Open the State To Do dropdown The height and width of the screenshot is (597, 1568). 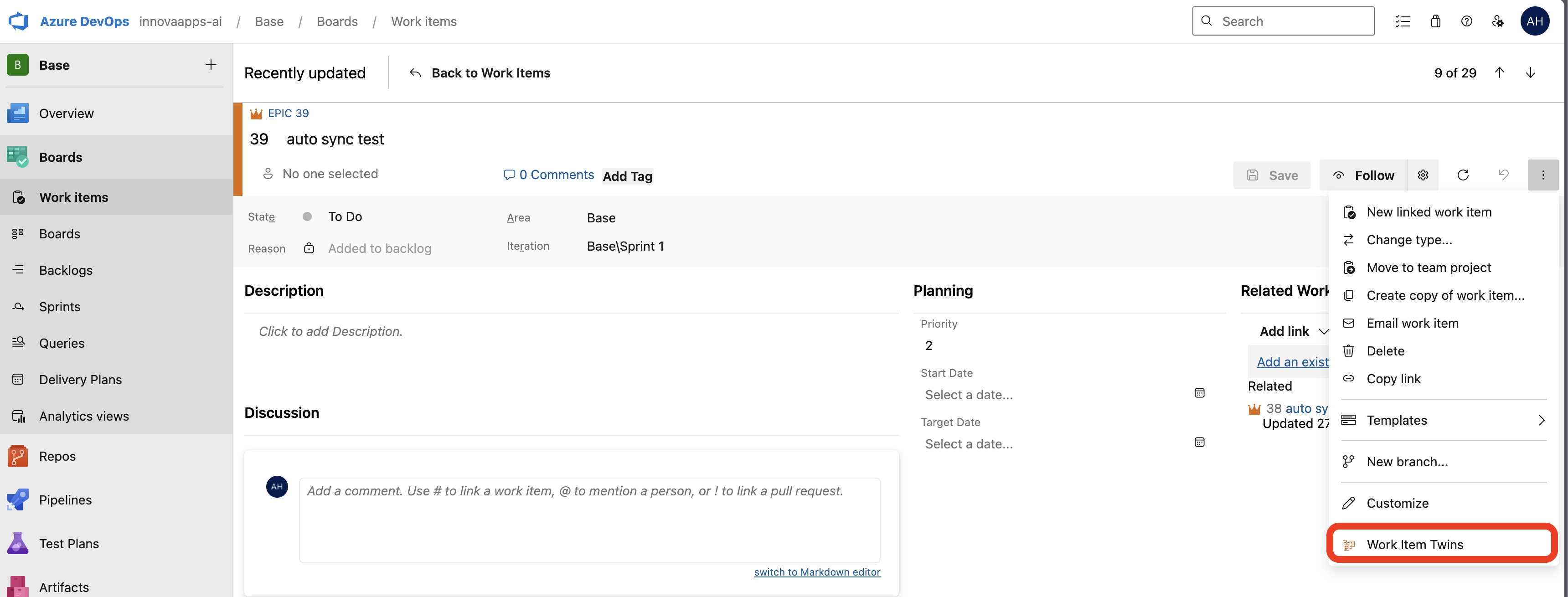tap(345, 216)
